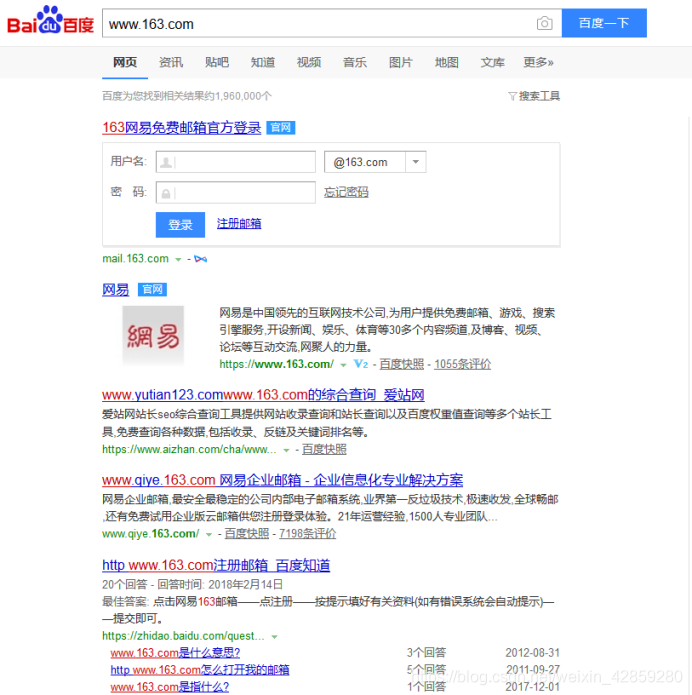Open the www.163.com是指什么? link
The height and width of the screenshot is (695, 692).
170,687
